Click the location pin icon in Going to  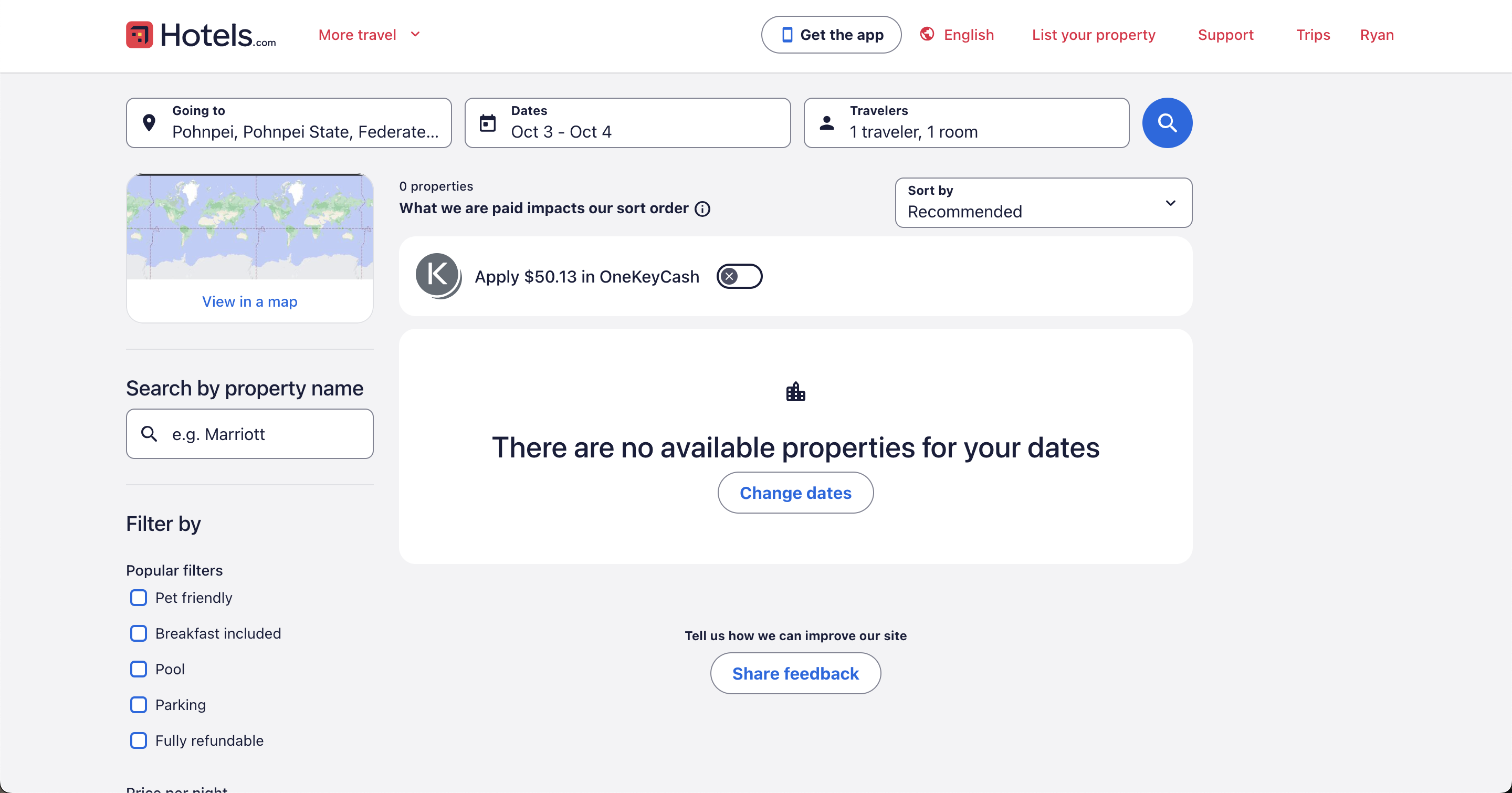(x=149, y=123)
